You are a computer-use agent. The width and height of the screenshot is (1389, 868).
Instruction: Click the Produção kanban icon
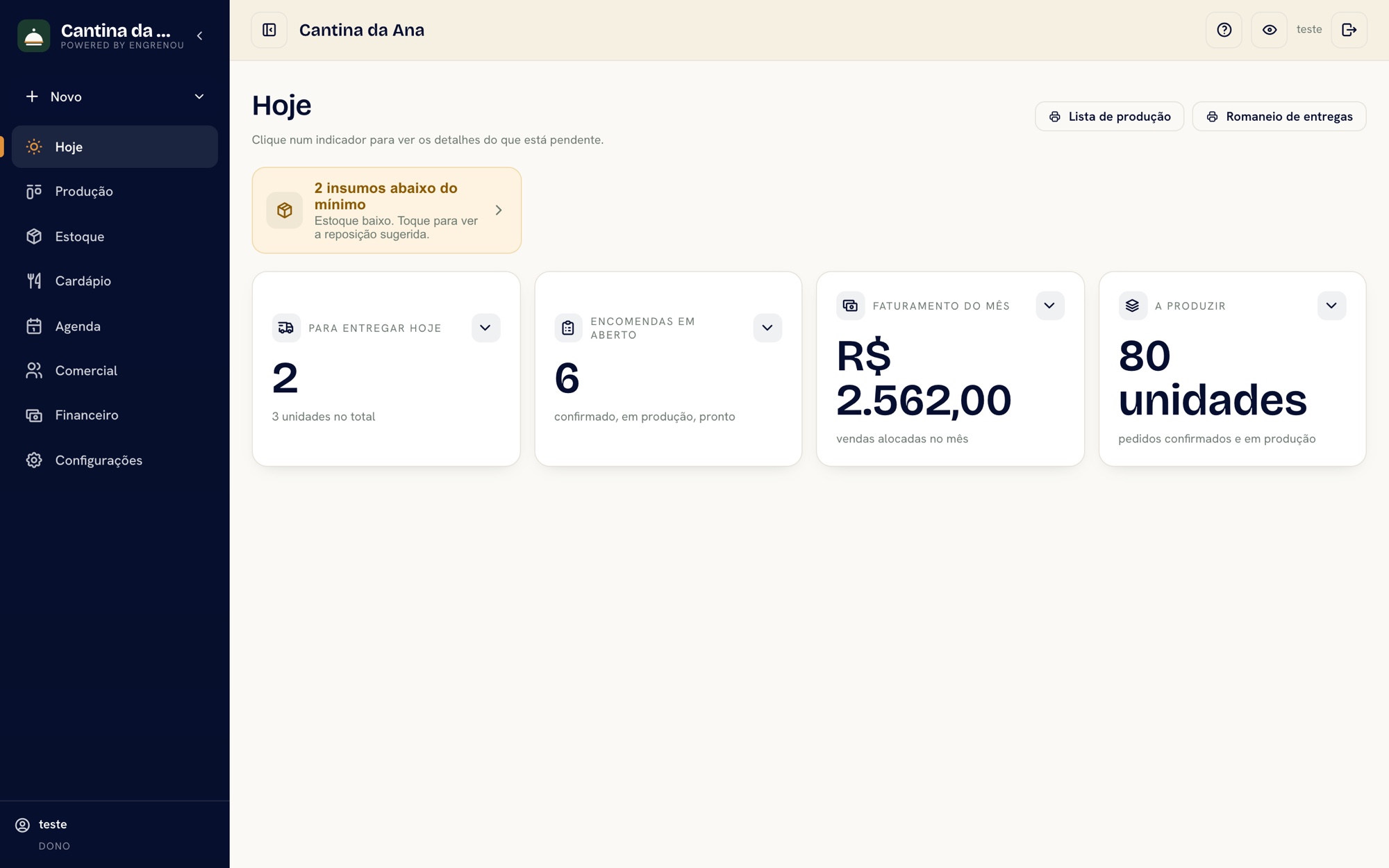(34, 192)
